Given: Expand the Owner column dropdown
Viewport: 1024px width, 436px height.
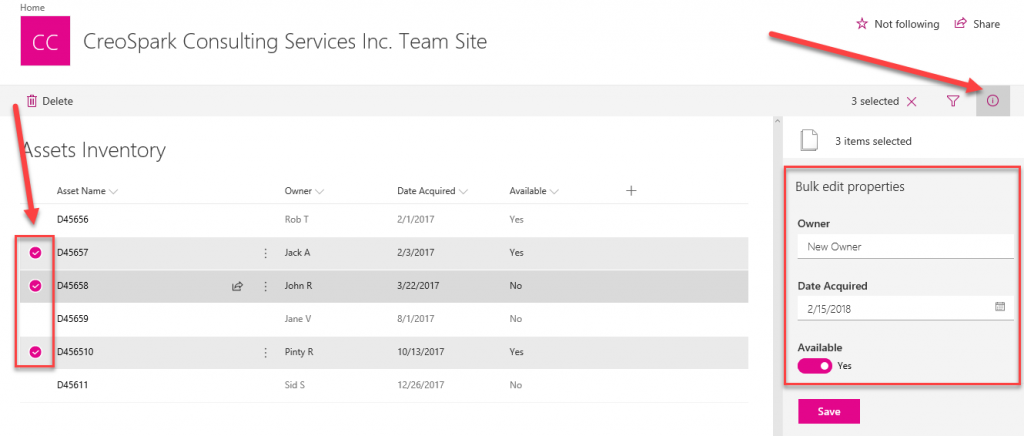Looking at the screenshot, I should tap(319, 192).
